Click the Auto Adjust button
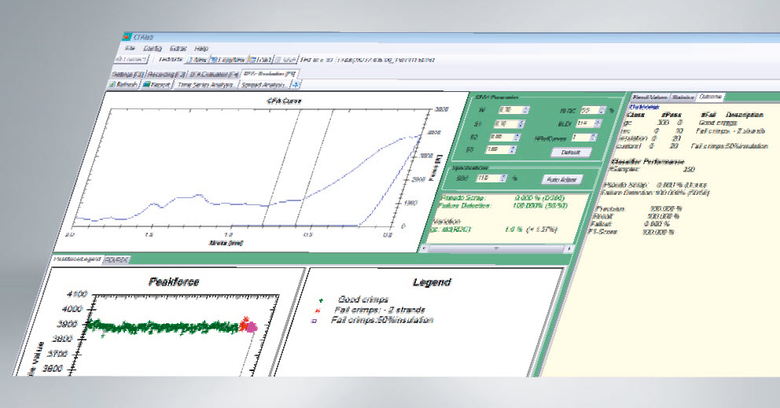 (564, 178)
